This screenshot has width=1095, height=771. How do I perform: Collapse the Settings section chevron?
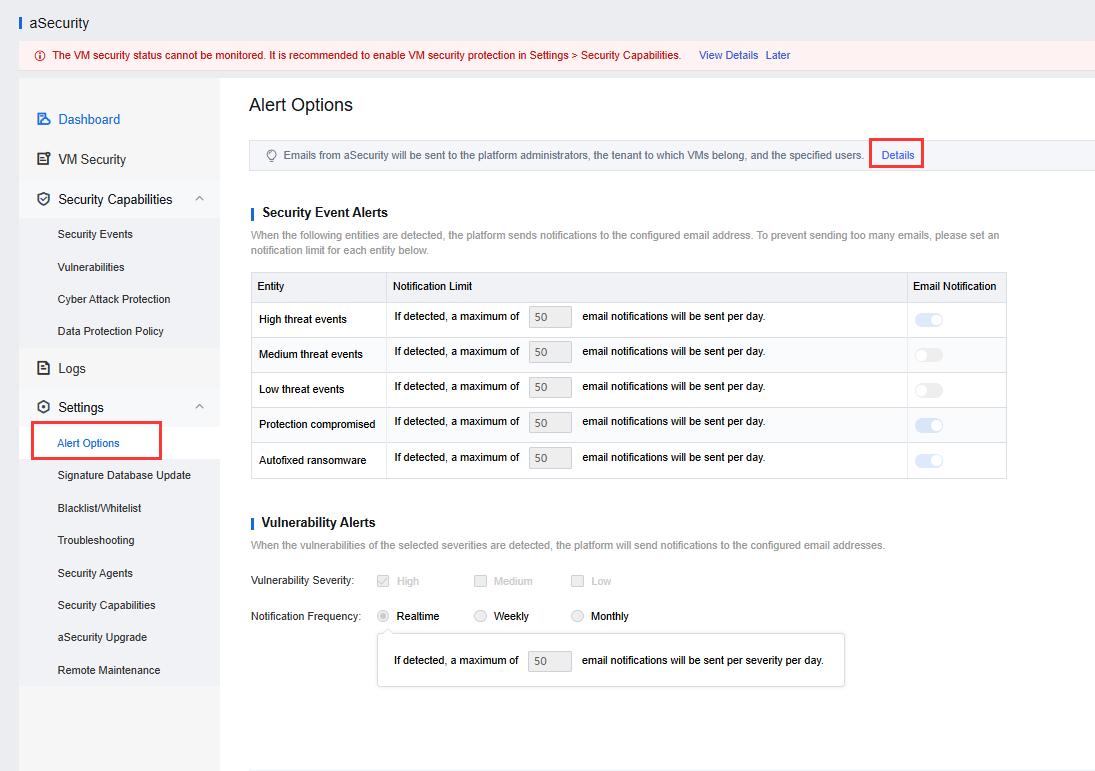pyautogui.click(x=200, y=406)
